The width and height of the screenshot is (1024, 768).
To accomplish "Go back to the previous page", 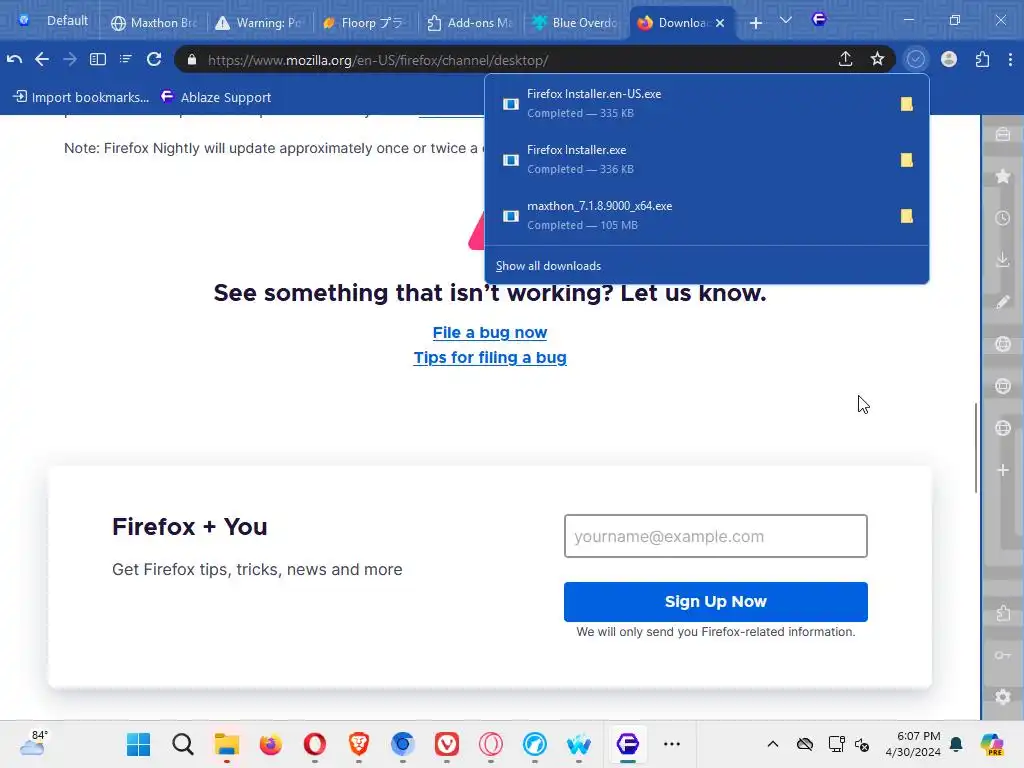I will pyautogui.click(x=42, y=59).
